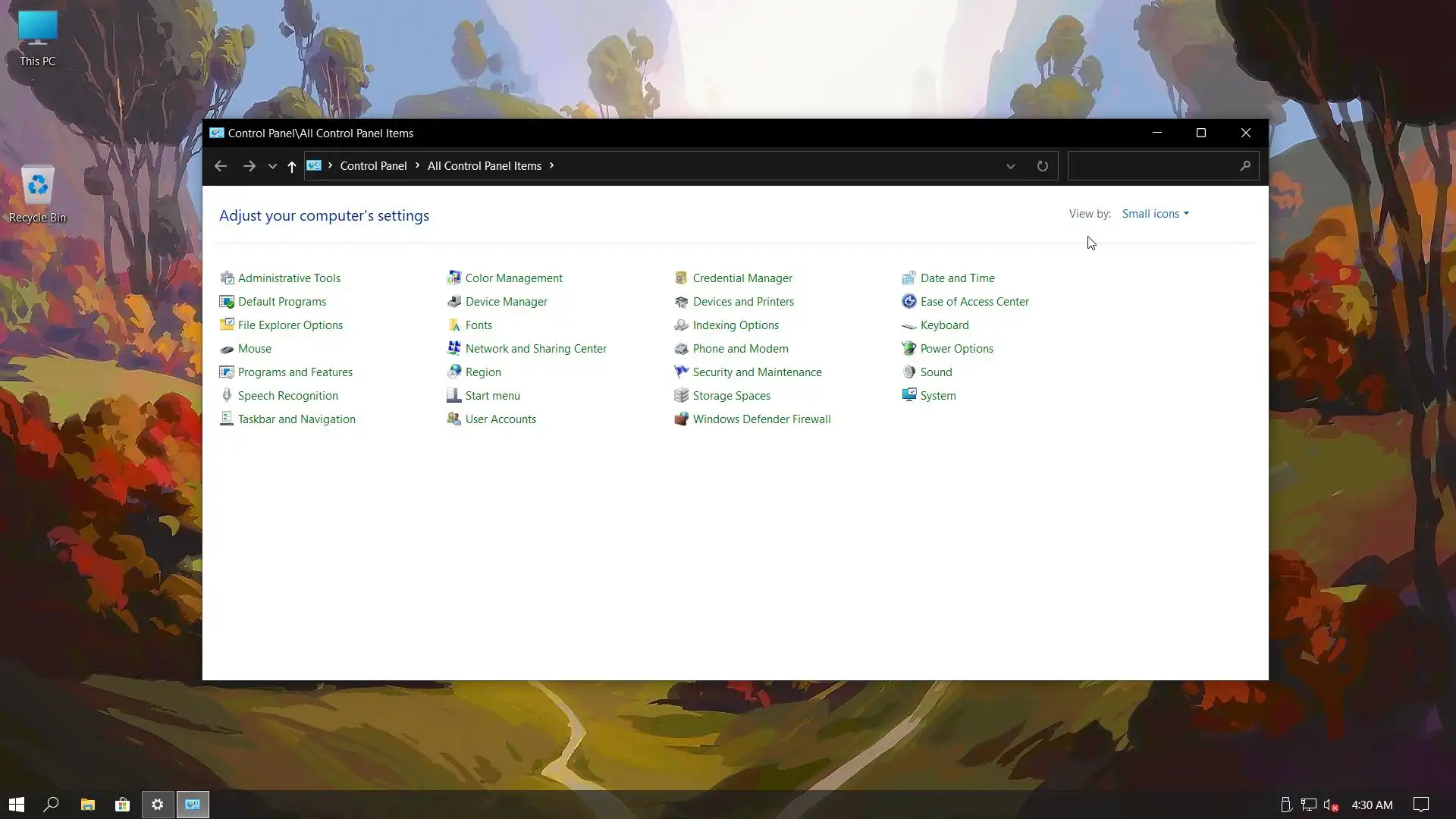
Task: Open the Network and Sharing Center link
Action: pos(535,348)
